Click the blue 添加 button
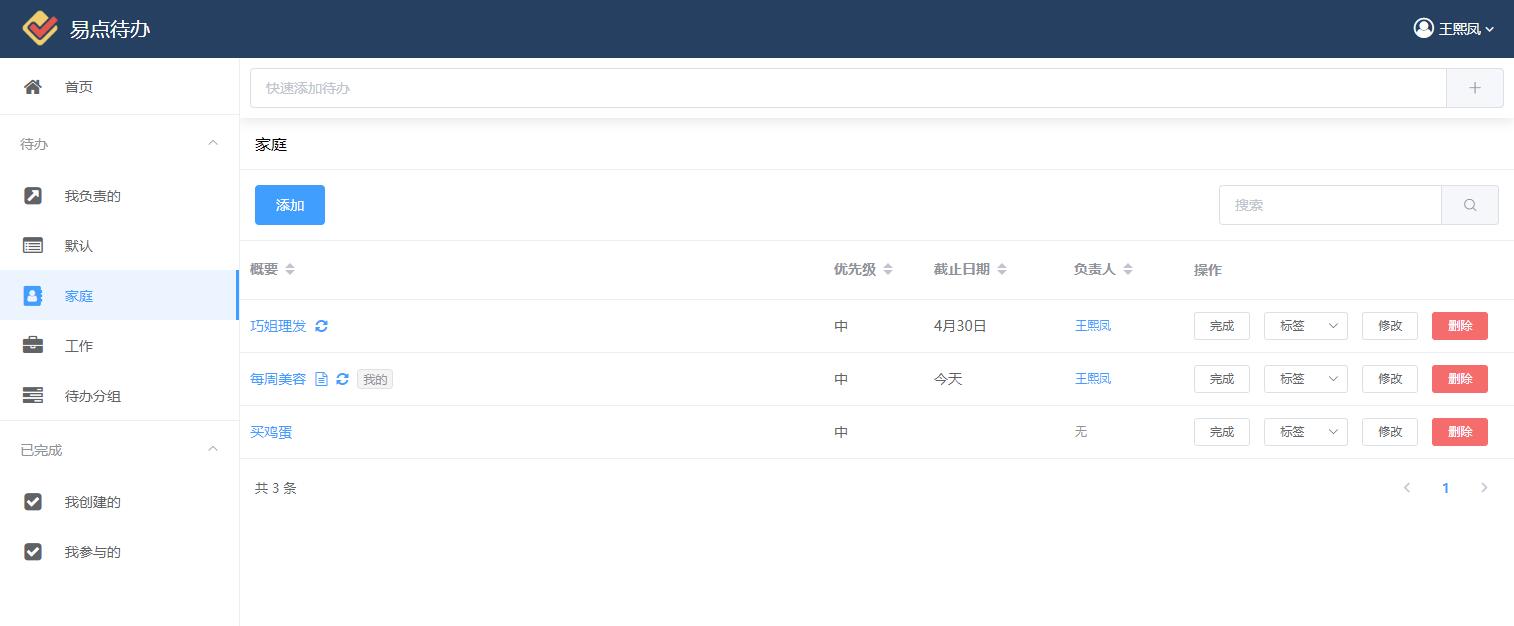1514x626 pixels. point(289,205)
